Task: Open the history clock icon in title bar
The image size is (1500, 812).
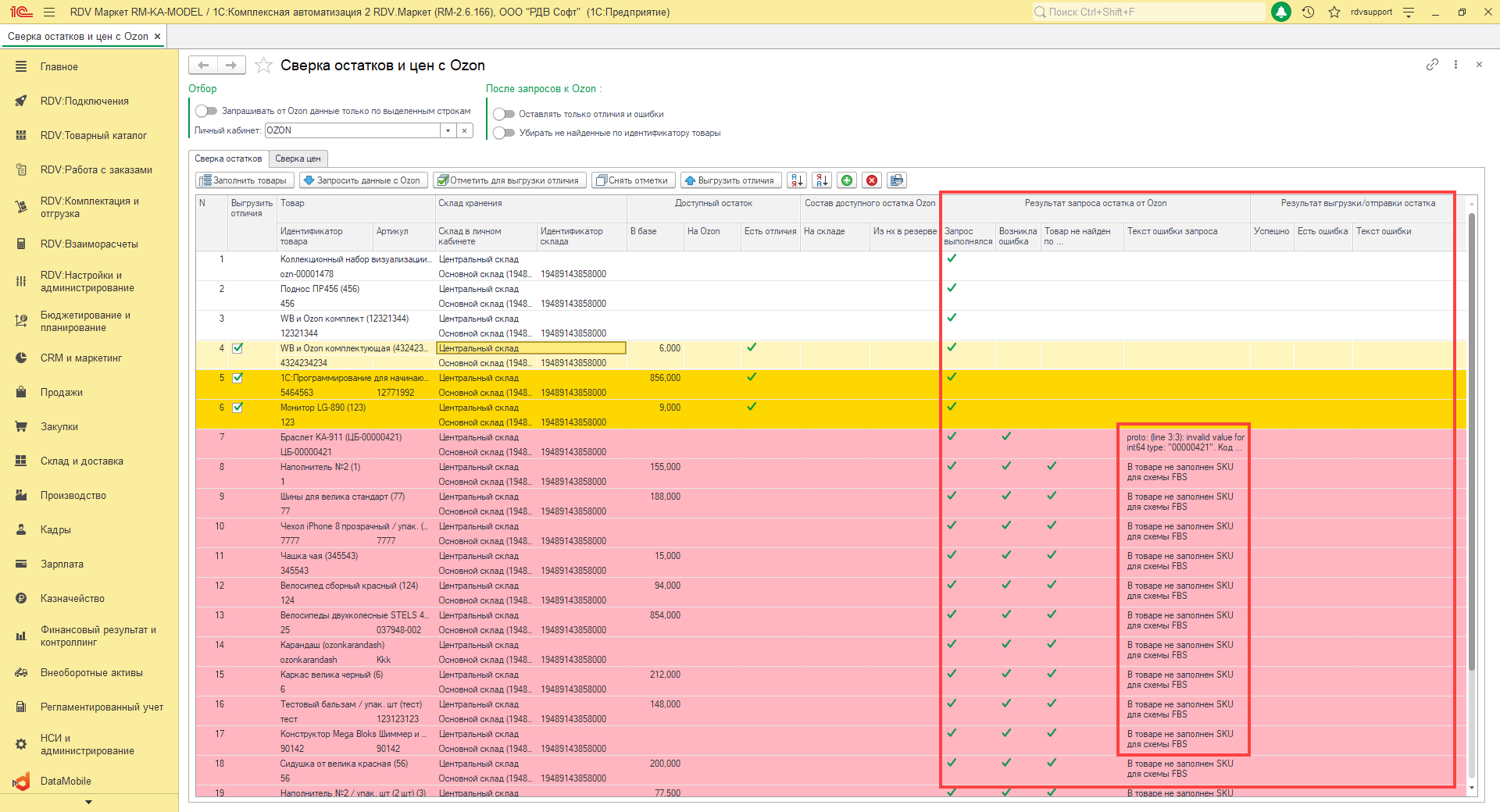Action: (x=1308, y=12)
